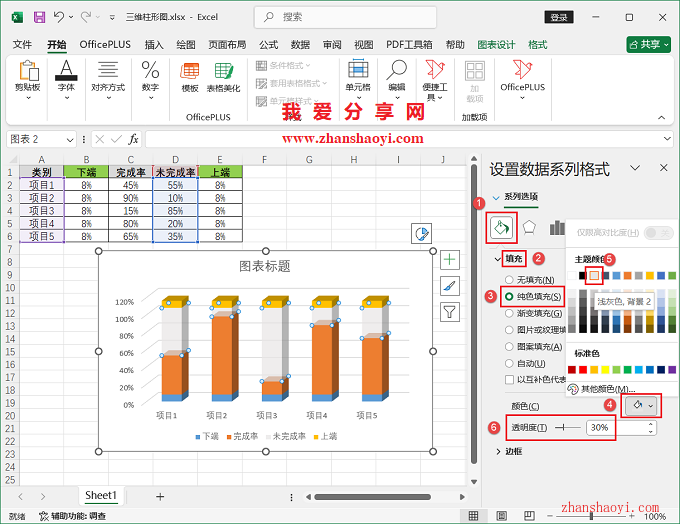The width and height of the screenshot is (680, 524).
Task: Click the 模板 template icon in ribbon
Action: click(x=189, y=75)
